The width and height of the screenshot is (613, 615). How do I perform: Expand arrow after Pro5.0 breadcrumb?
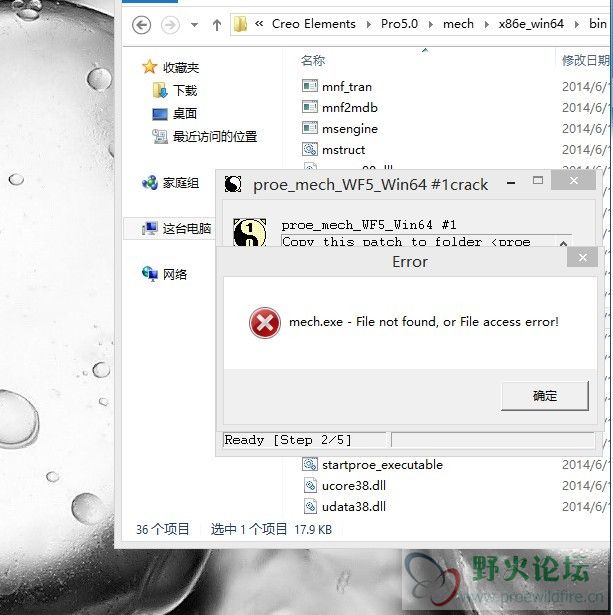tap(431, 25)
